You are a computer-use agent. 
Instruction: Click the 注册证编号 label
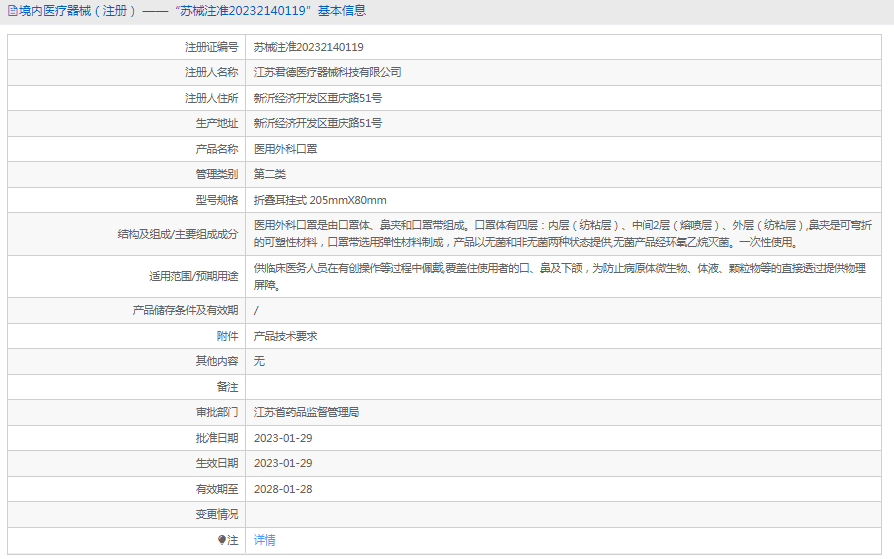[x=212, y=47]
